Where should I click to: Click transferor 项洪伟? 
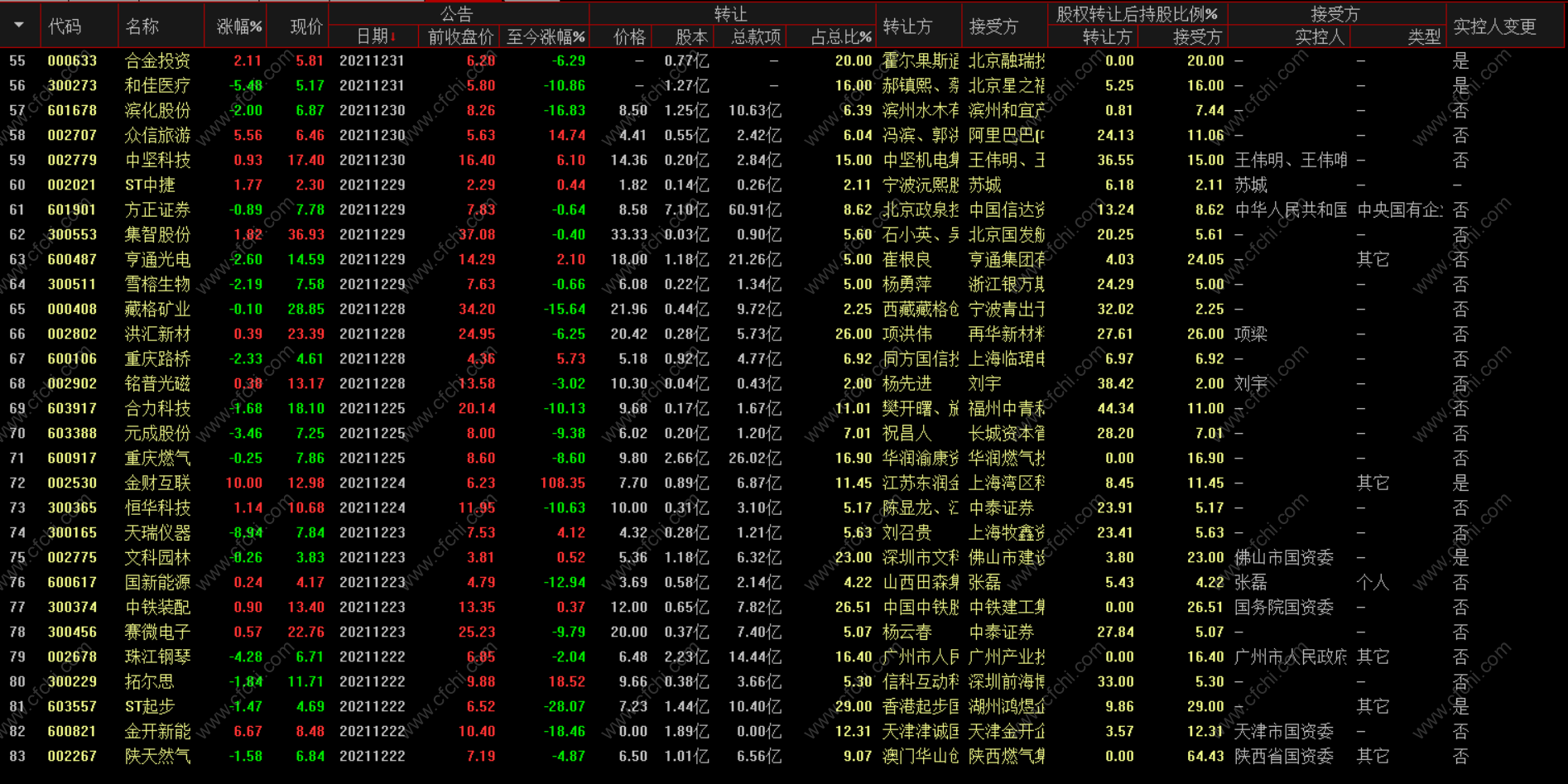[907, 334]
